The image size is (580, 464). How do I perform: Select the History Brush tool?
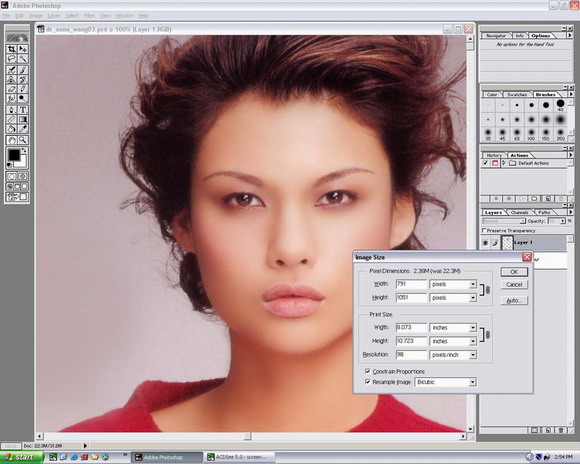[23, 79]
